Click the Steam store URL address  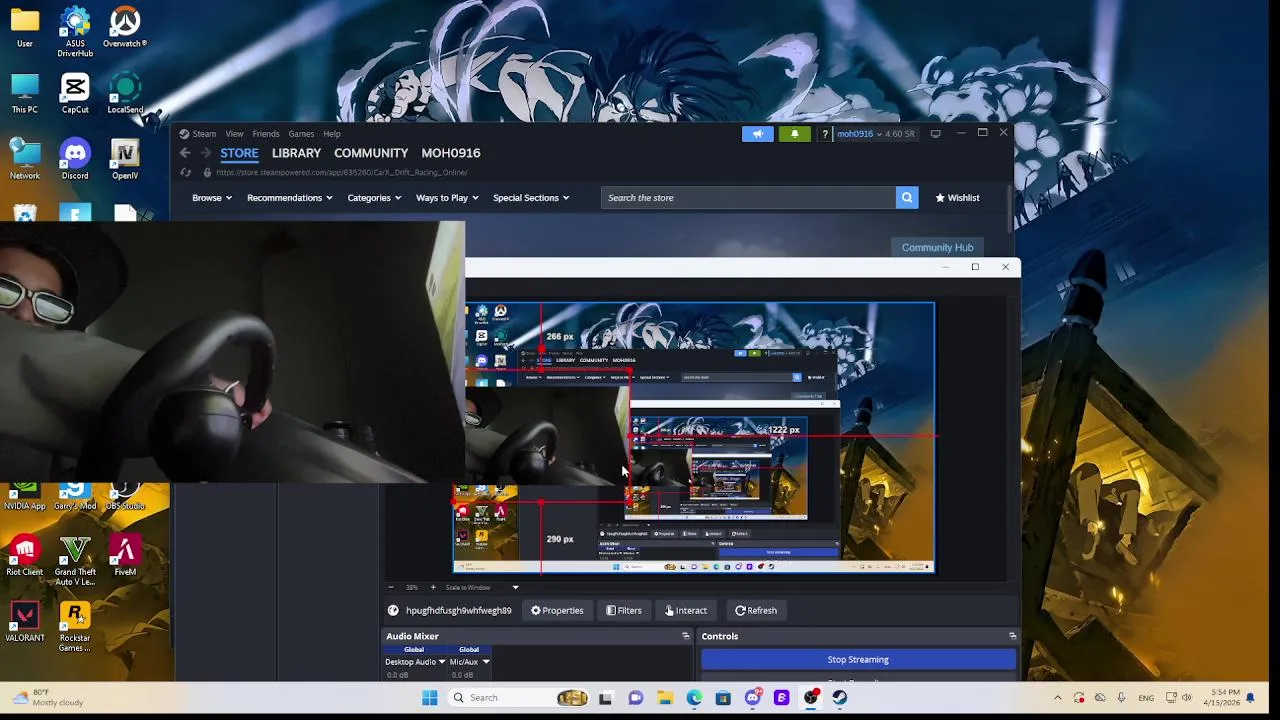[341, 172]
